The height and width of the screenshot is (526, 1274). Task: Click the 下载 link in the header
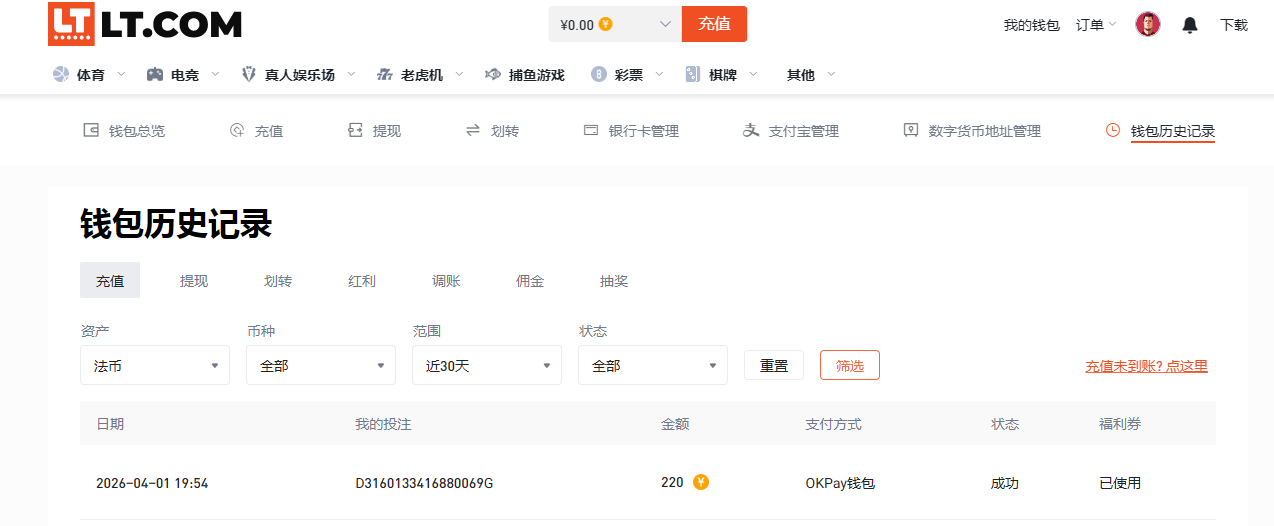(1234, 25)
